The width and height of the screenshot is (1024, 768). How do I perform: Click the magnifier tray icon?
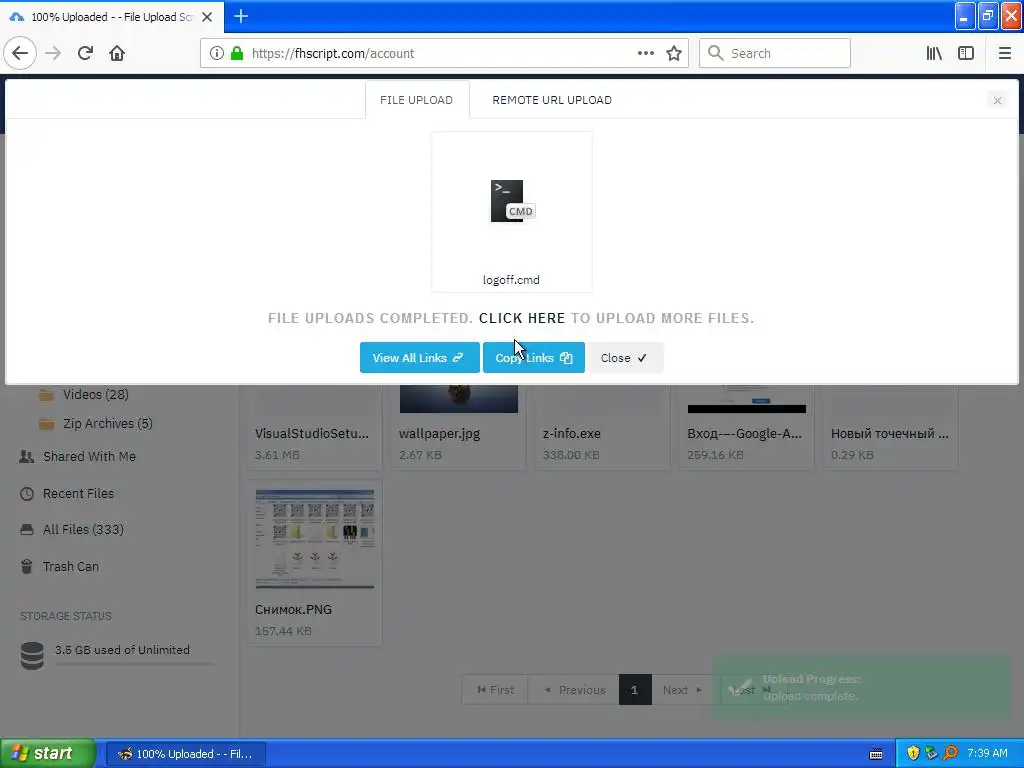tap(950, 754)
